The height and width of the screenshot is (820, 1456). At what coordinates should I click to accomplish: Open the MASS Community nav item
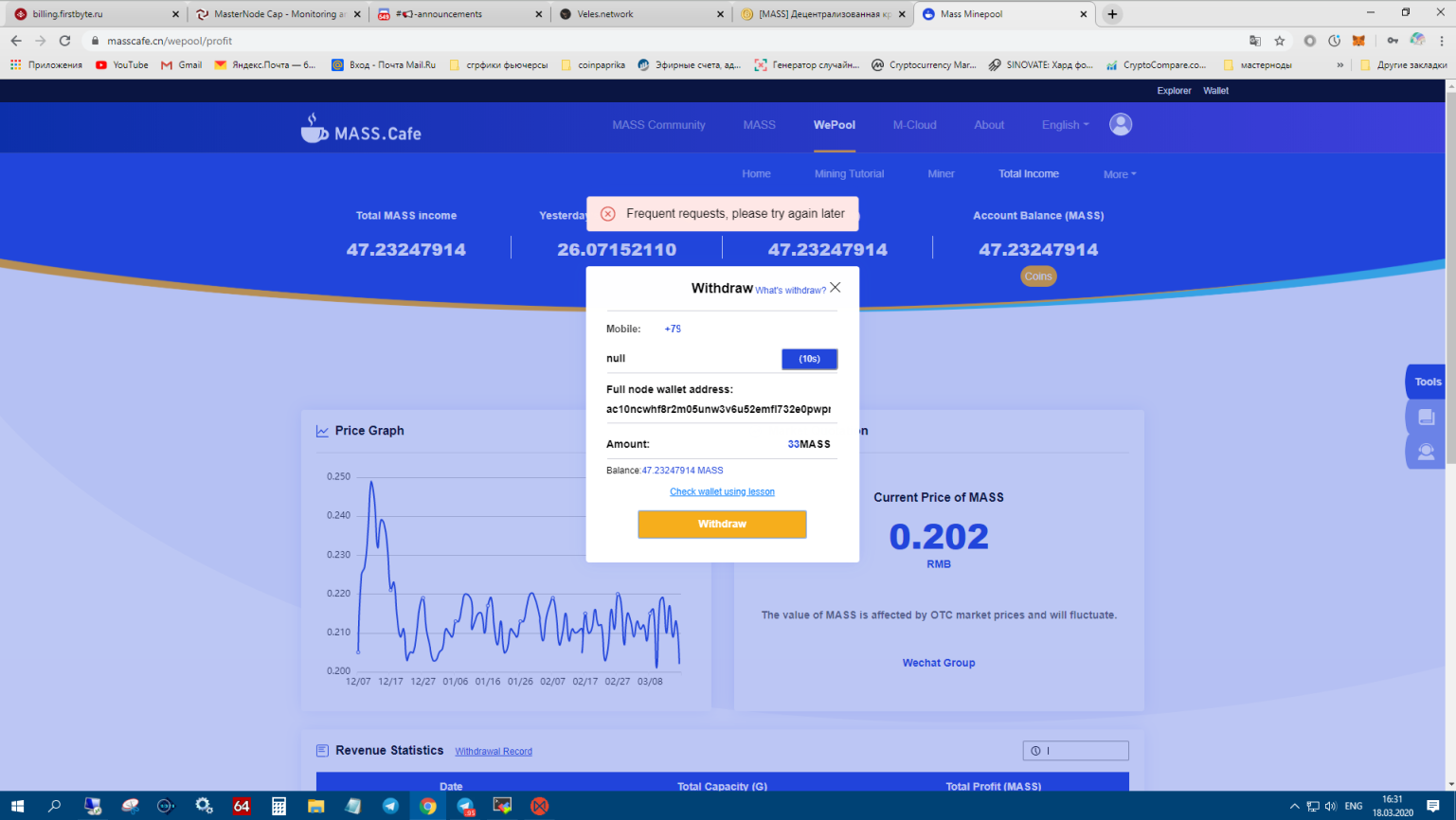pyautogui.click(x=658, y=125)
